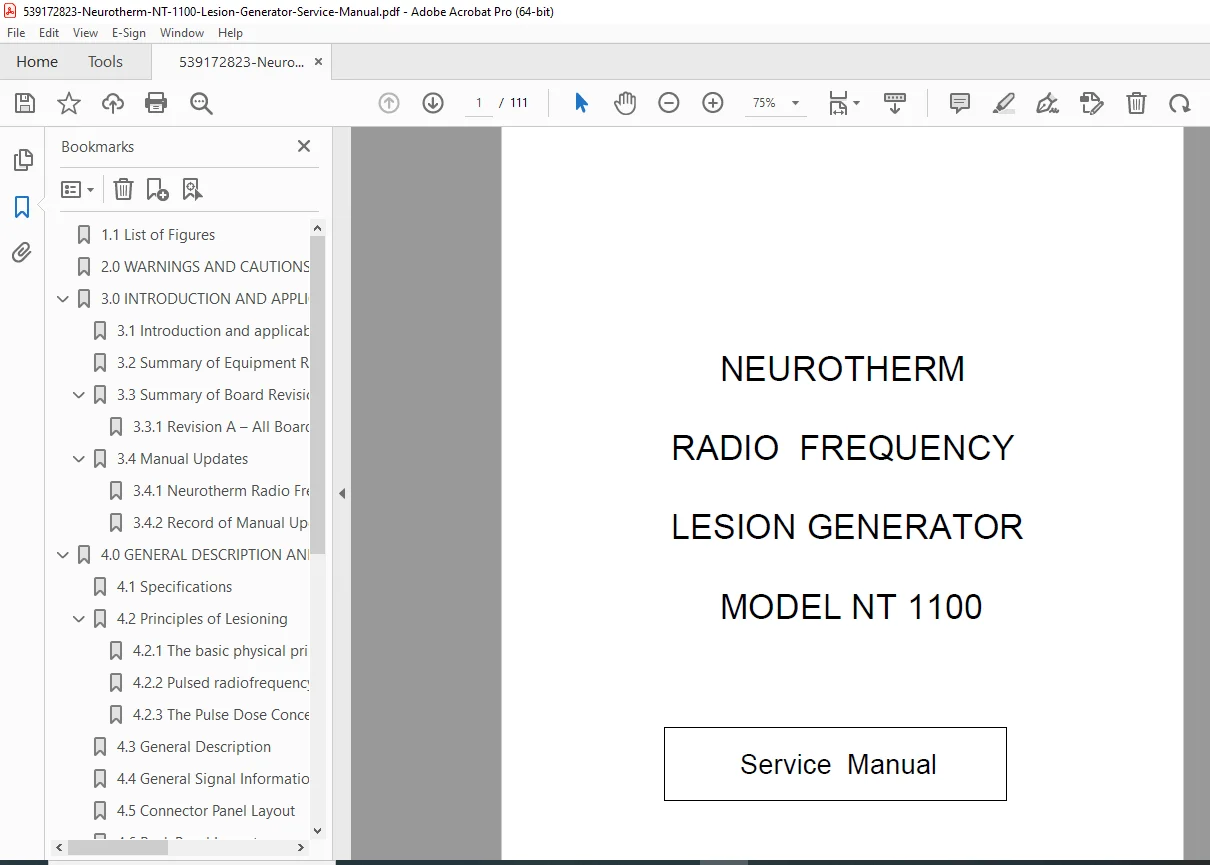Toggle scrolling mode keyboard icon

pyautogui.click(x=895, y=103)
